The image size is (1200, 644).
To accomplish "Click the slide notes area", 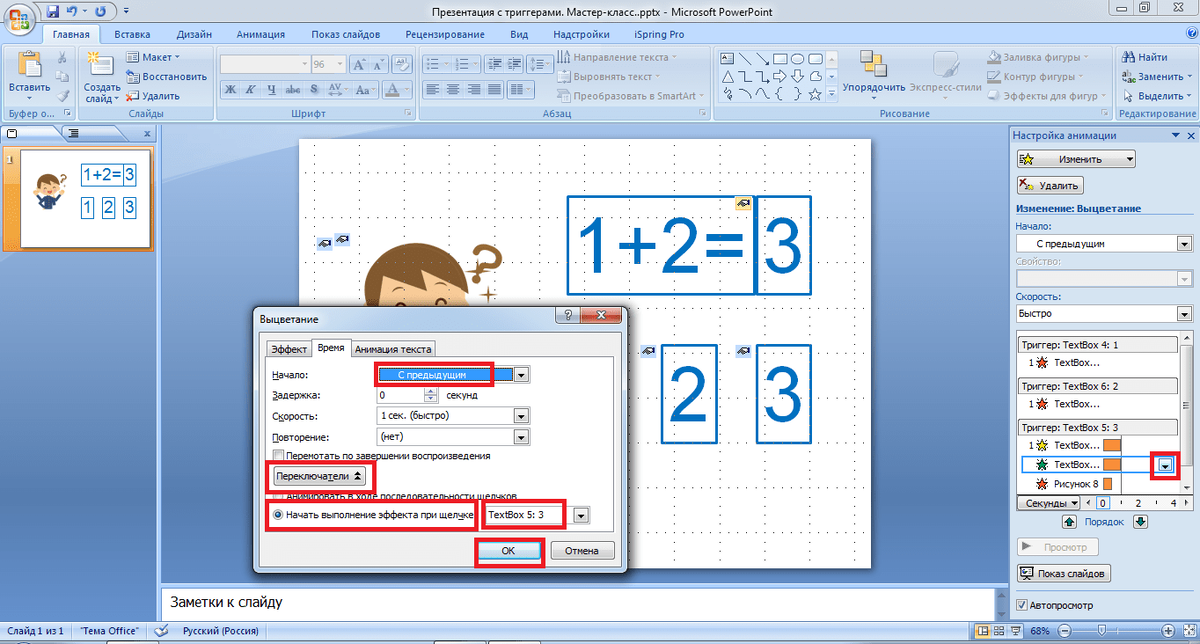I will (580, 603).
